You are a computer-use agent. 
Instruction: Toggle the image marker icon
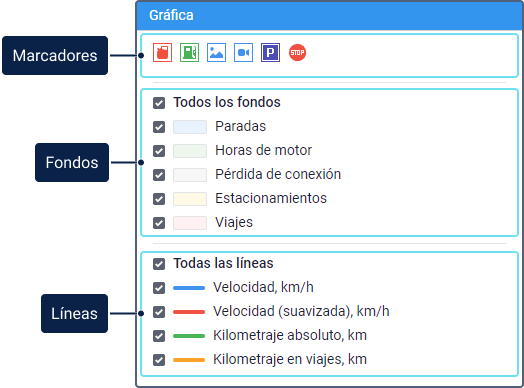point(217,52)
